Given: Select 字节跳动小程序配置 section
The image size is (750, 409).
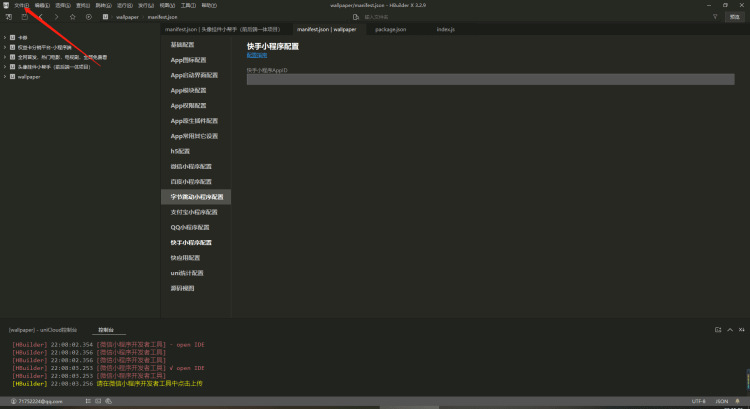Looking at the screenshot, I should point(196,197).
